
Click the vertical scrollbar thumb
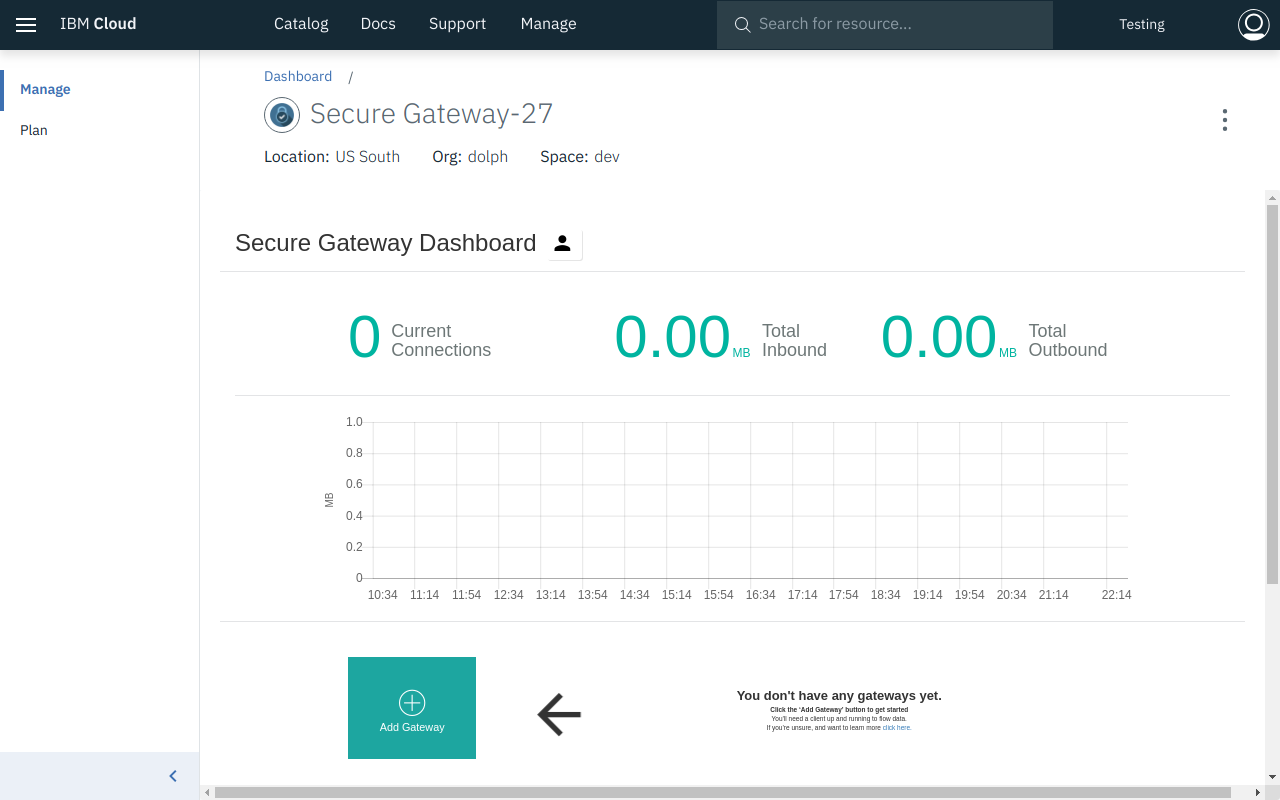1272,394
